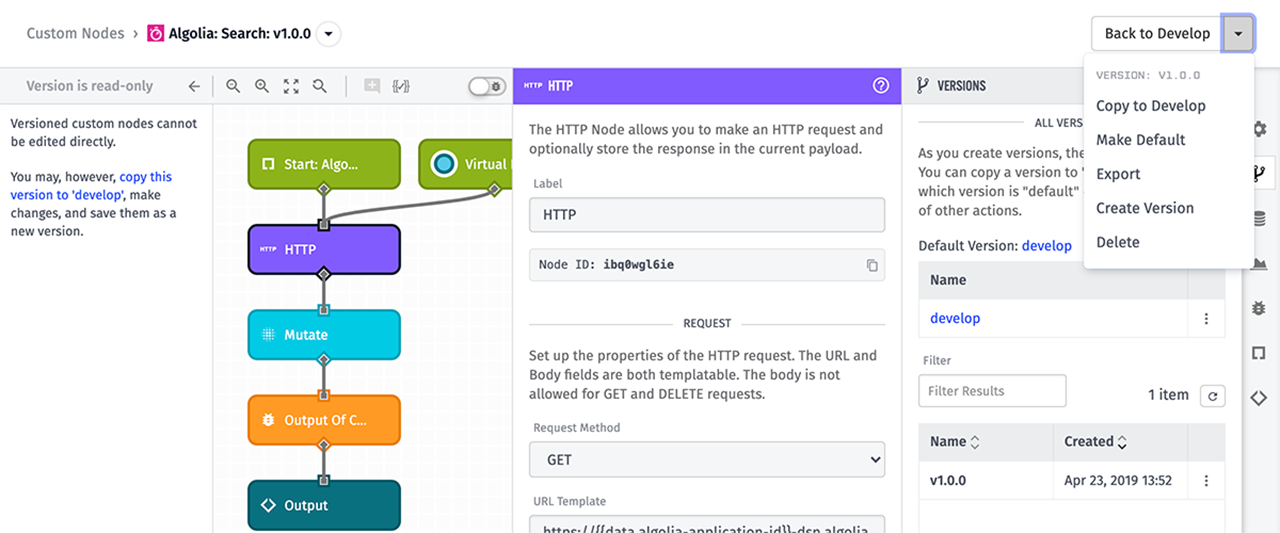This screenshot has height=533, width=1280.
Task: Click the VERSIONS panel heading
Action: pyautogui.click(x=962, y=86)
